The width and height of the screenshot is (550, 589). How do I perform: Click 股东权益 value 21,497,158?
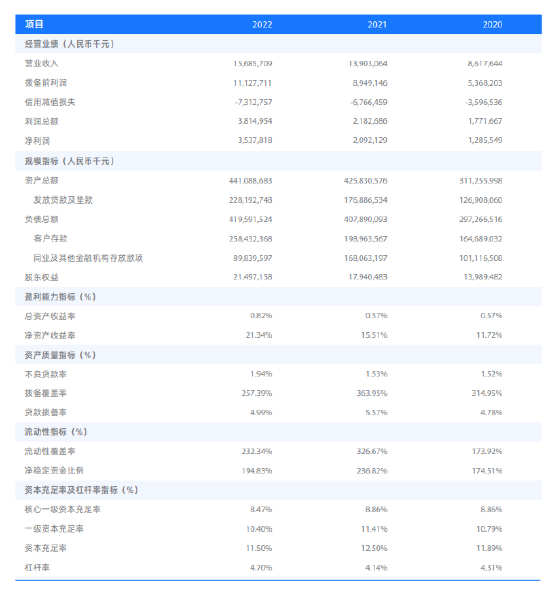click(252, 277)
